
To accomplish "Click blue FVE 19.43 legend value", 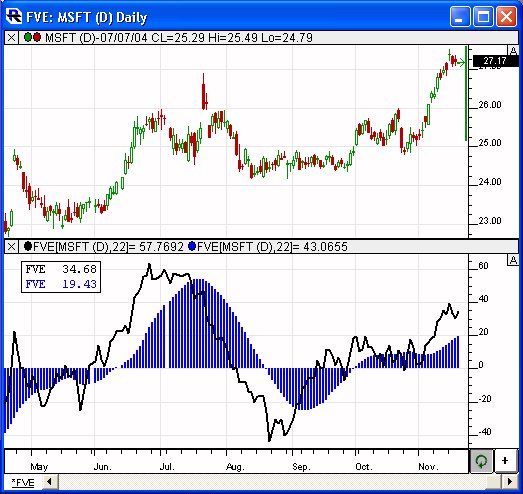I will (79, 284).
